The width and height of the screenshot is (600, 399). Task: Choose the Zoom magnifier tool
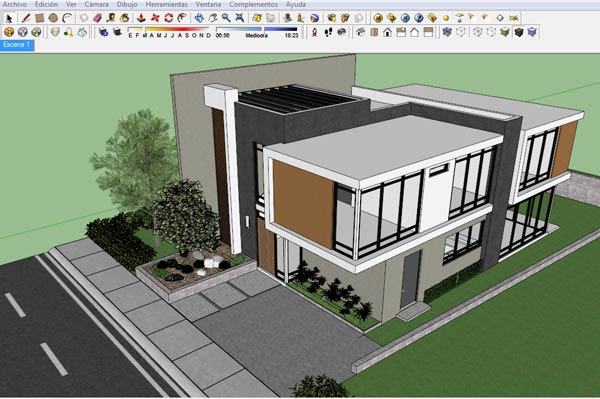pyautogui.click(x=226, y=18)
